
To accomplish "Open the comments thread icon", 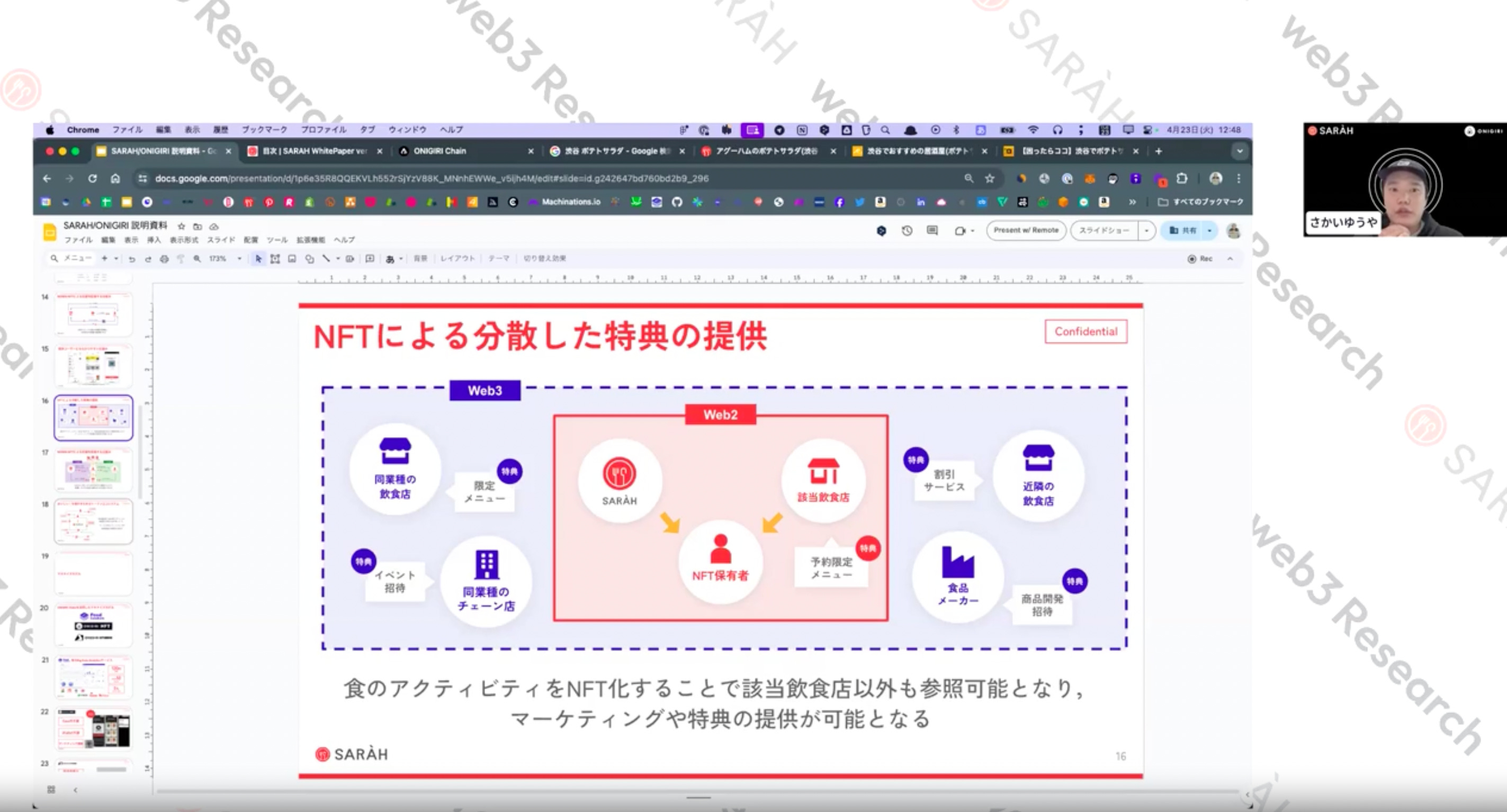I will 932,230.
